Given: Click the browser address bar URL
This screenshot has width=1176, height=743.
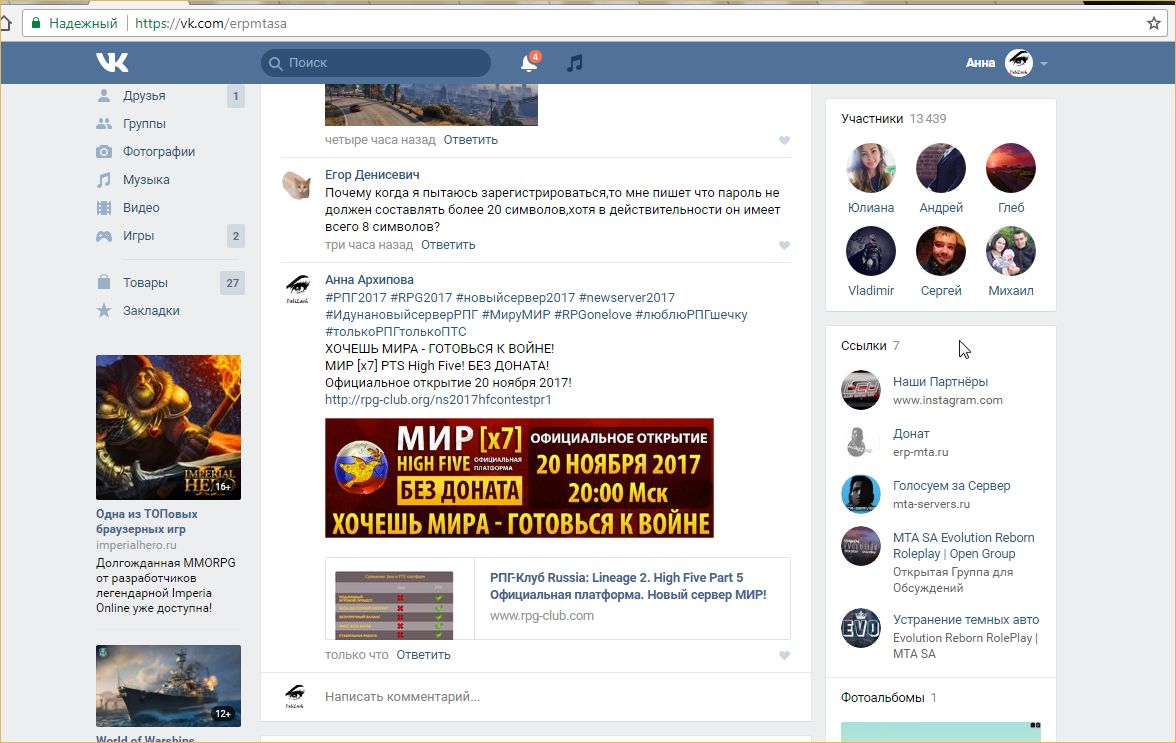Looking at the screenshot, I should coord(211,23).
